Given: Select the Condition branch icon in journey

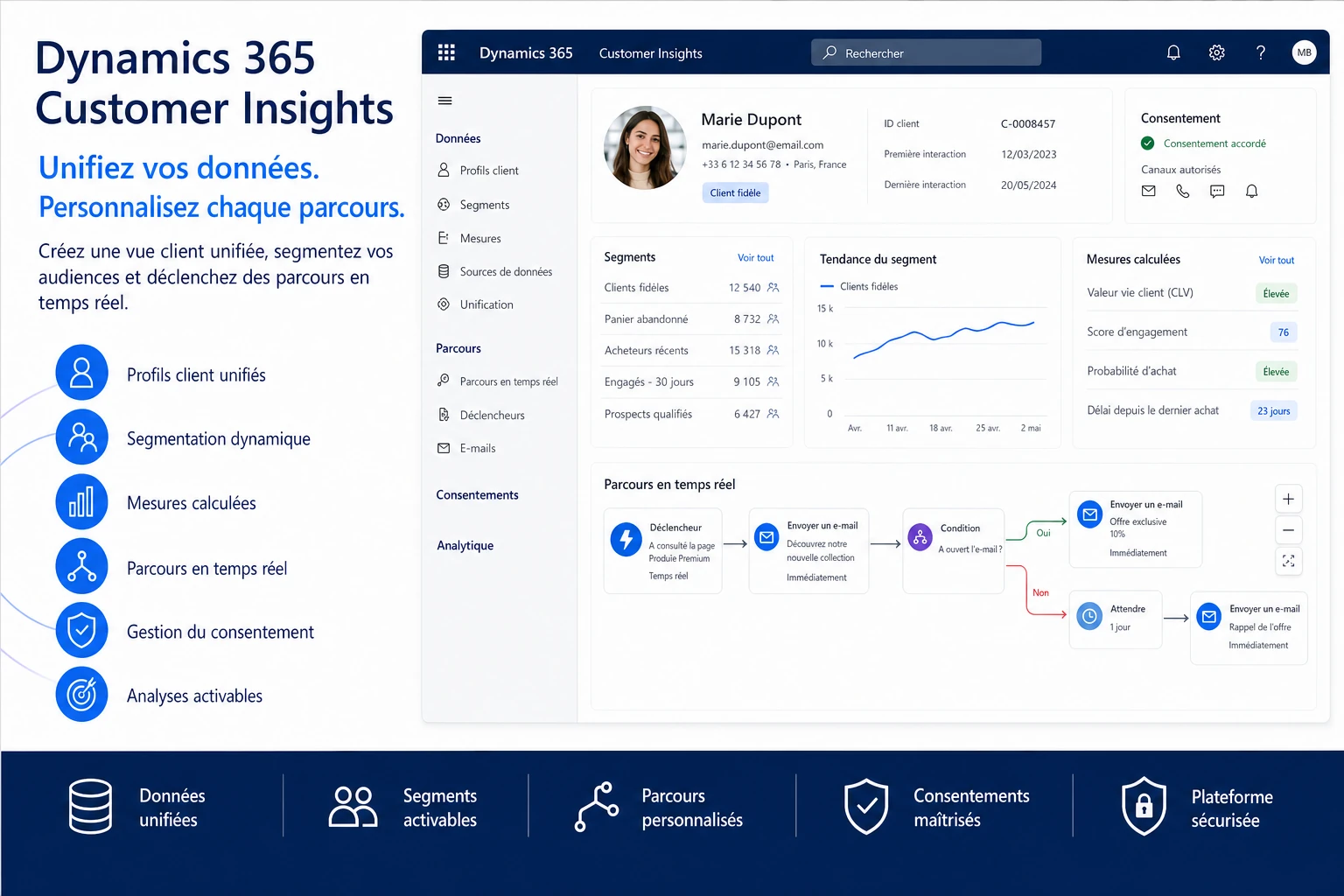Looking at the screenshot, I should [x=920, y=536].
